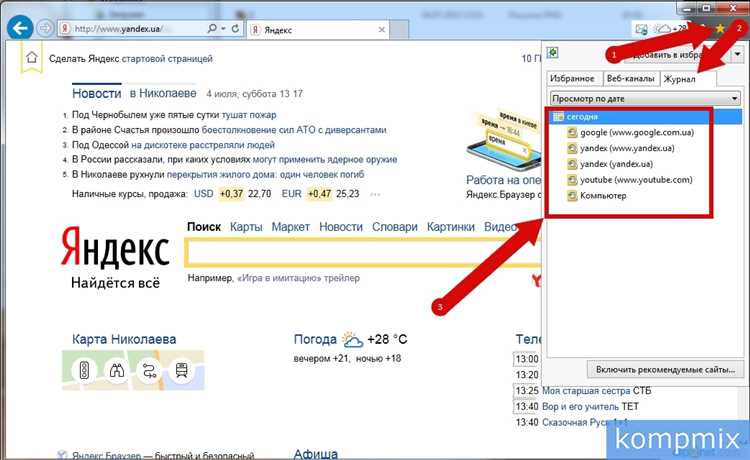
Task: Click the smartphone promo image
Action: [505, 141]
